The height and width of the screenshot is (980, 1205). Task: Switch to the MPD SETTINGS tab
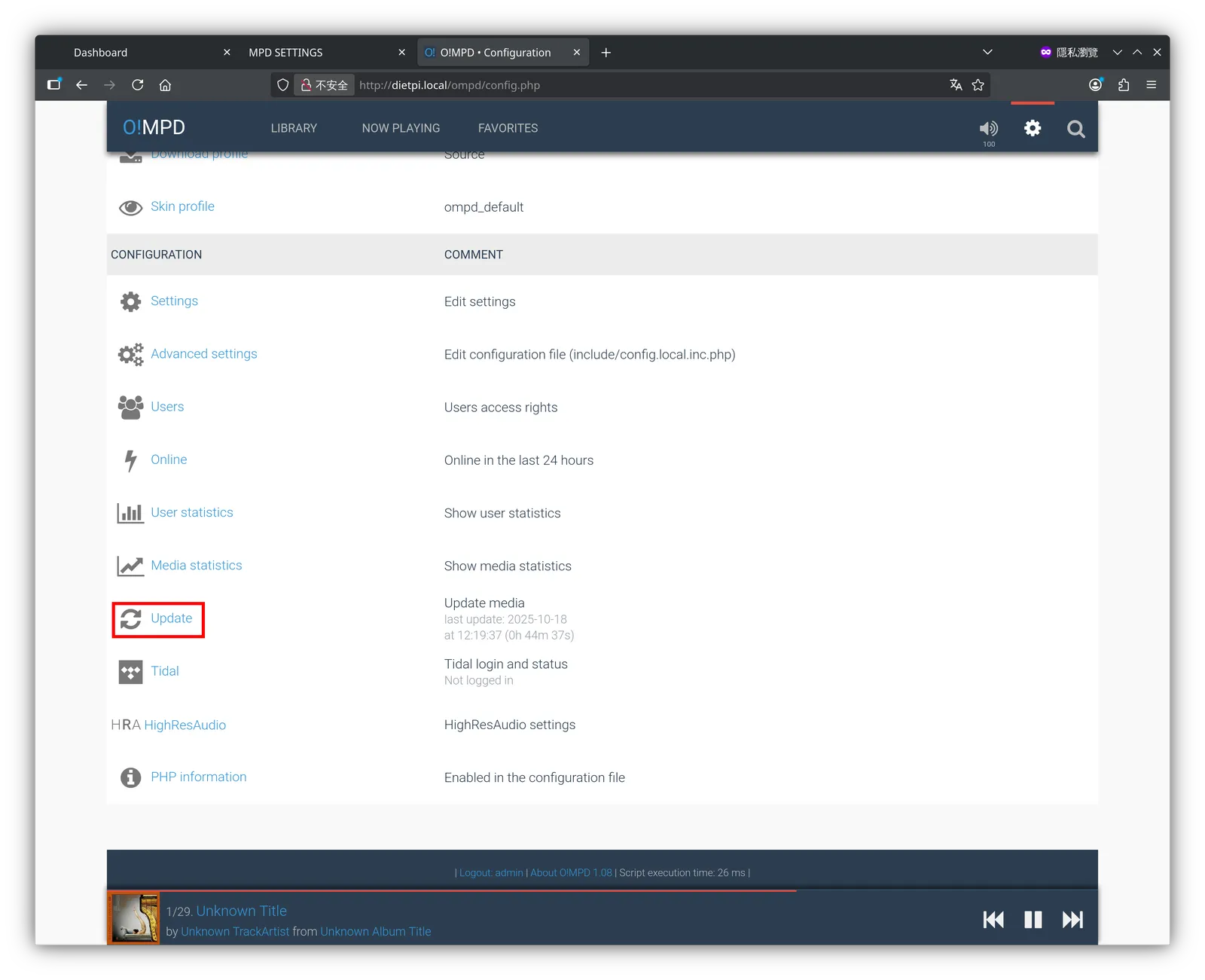tap(327, 53)
